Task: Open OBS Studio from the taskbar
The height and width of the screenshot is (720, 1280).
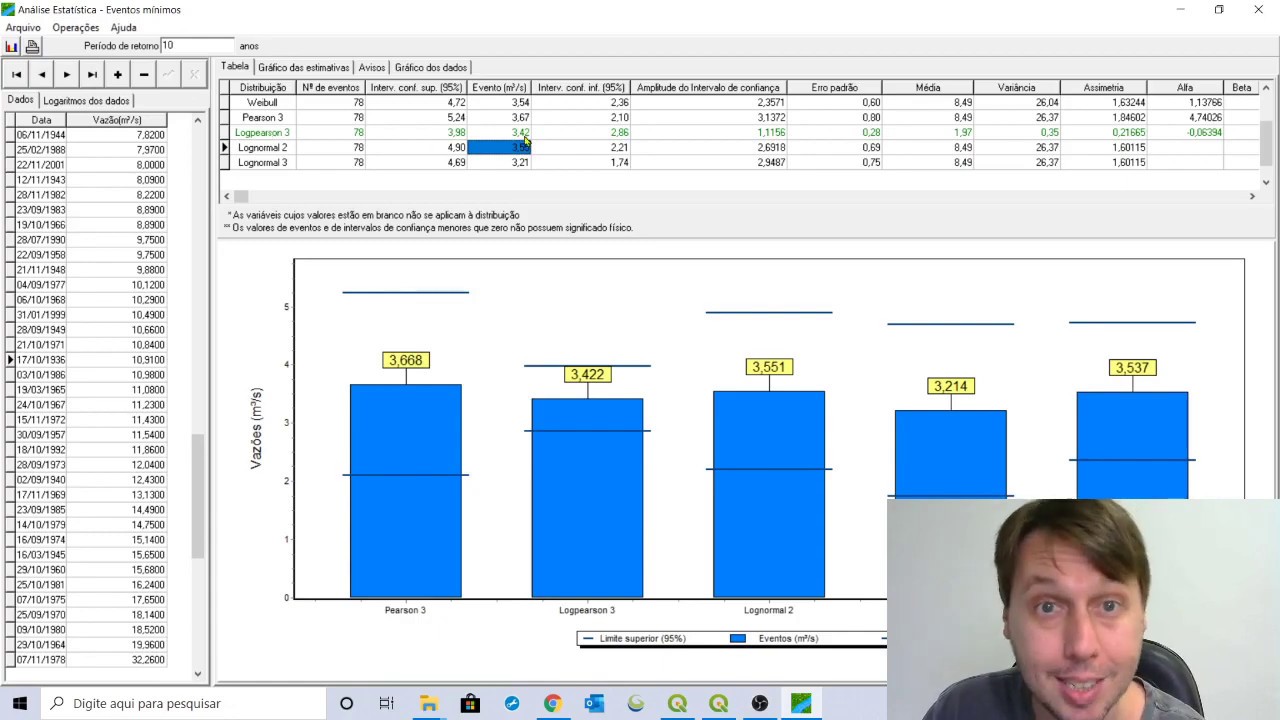Action: [x=760, y=703]
